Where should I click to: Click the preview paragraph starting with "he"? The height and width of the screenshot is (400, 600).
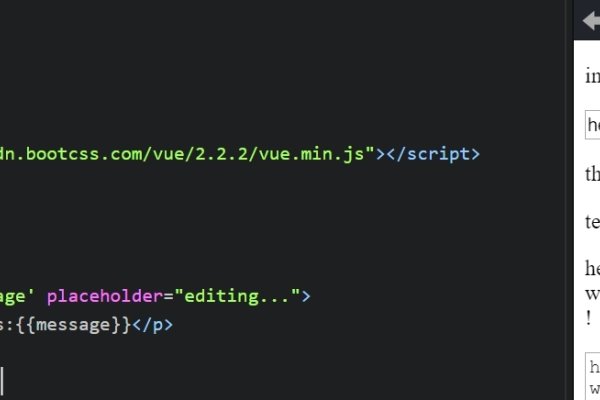(x=593, y=293)
